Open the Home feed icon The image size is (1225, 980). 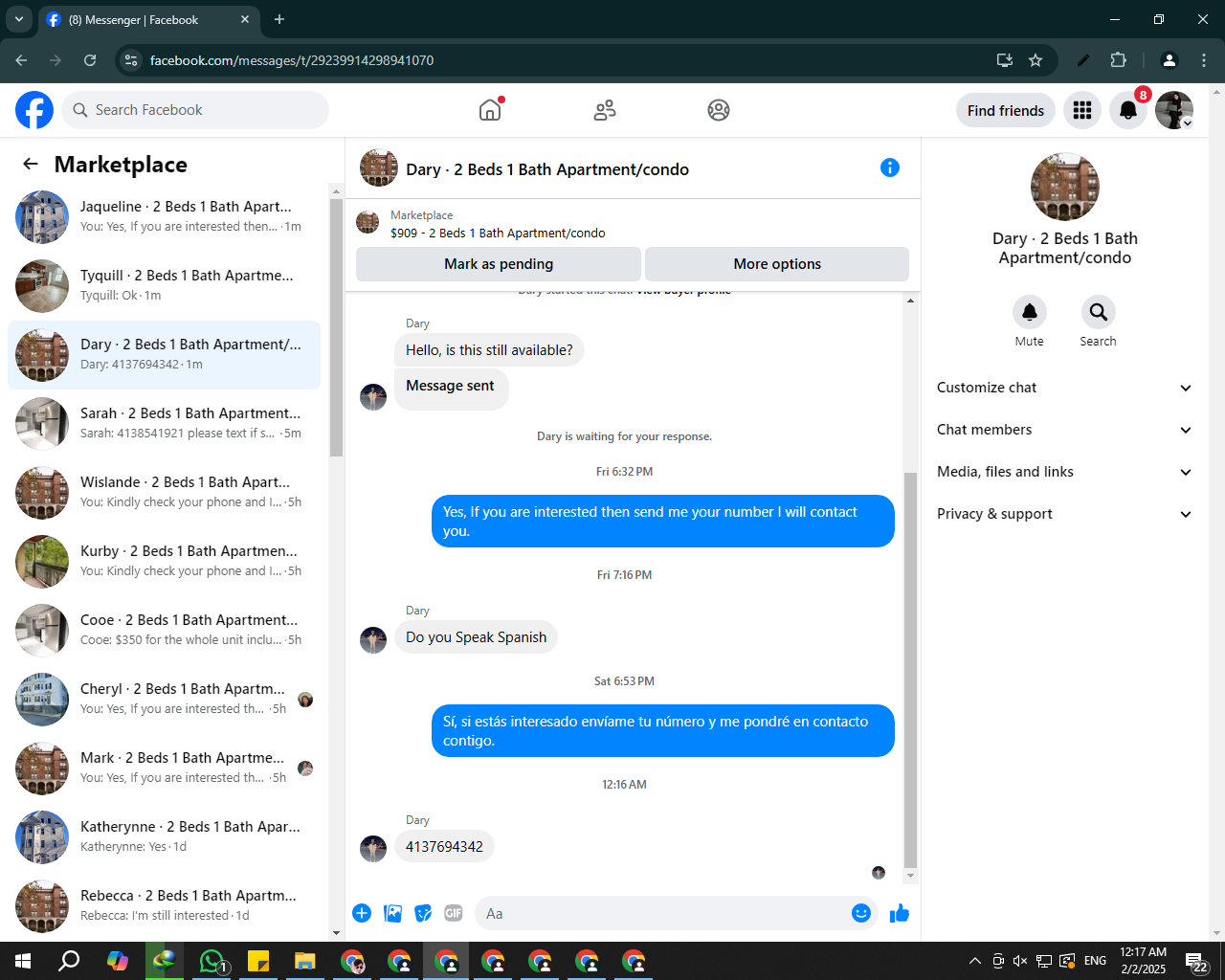(490, 110)
